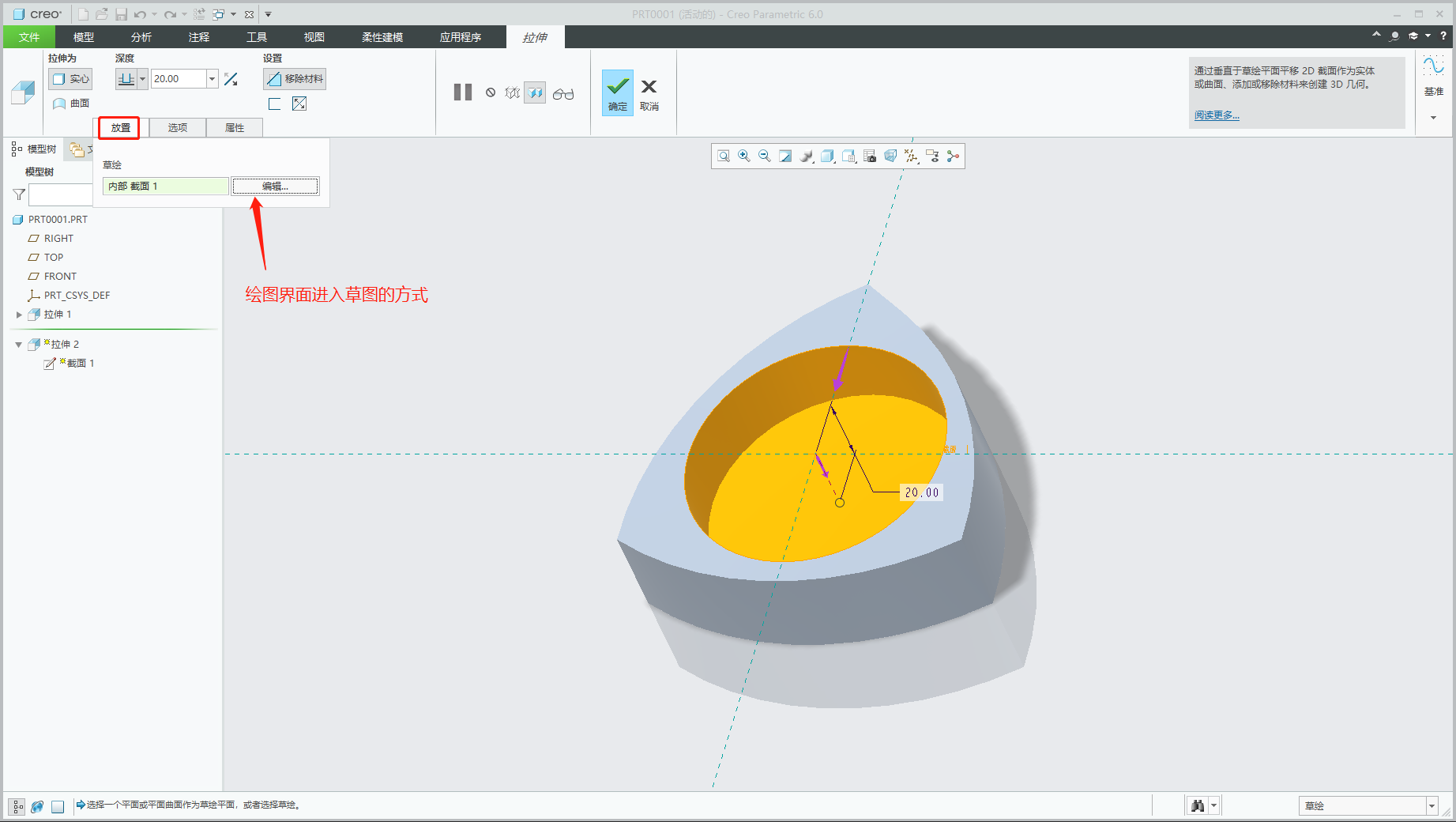The width and height of the screenshot is (1456, 822).
Task: Select the unattached preview icon
Action: 513,92
